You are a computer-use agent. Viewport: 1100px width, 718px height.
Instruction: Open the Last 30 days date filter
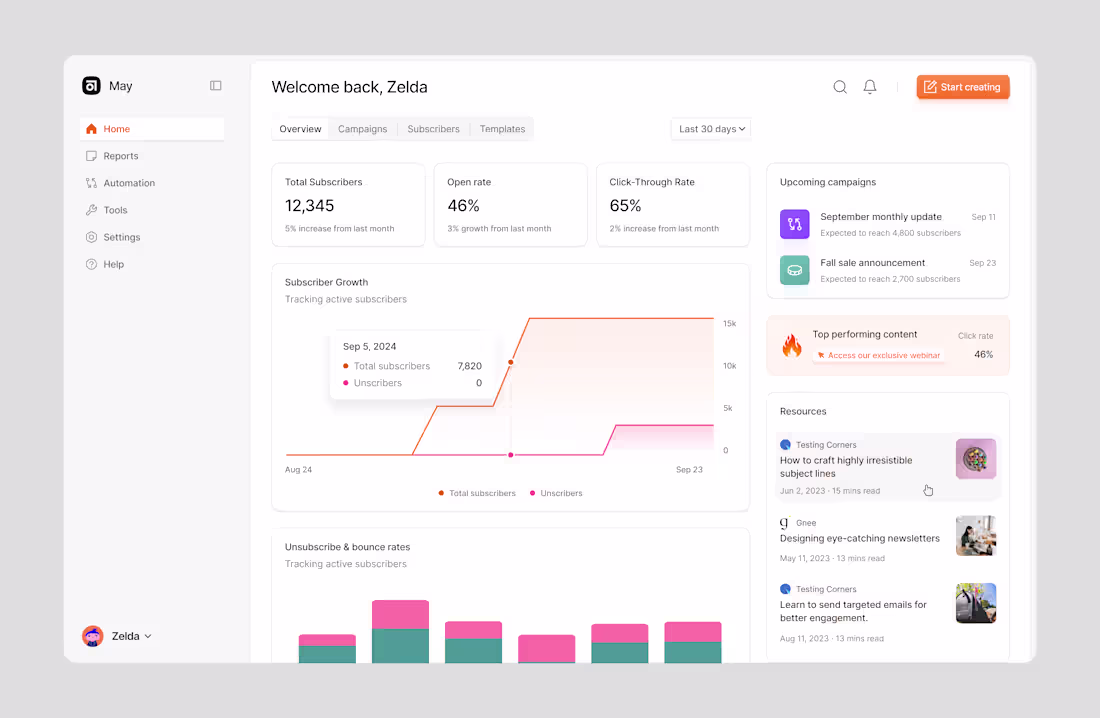[x=710, y=128]
